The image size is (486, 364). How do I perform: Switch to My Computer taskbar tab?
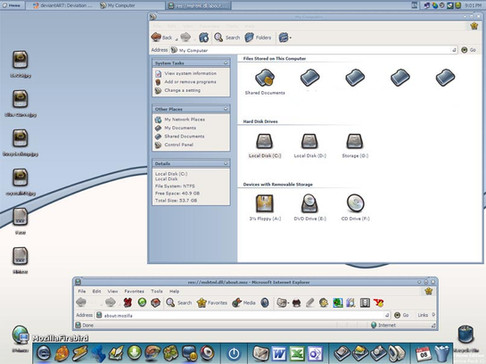click(118, 5)
